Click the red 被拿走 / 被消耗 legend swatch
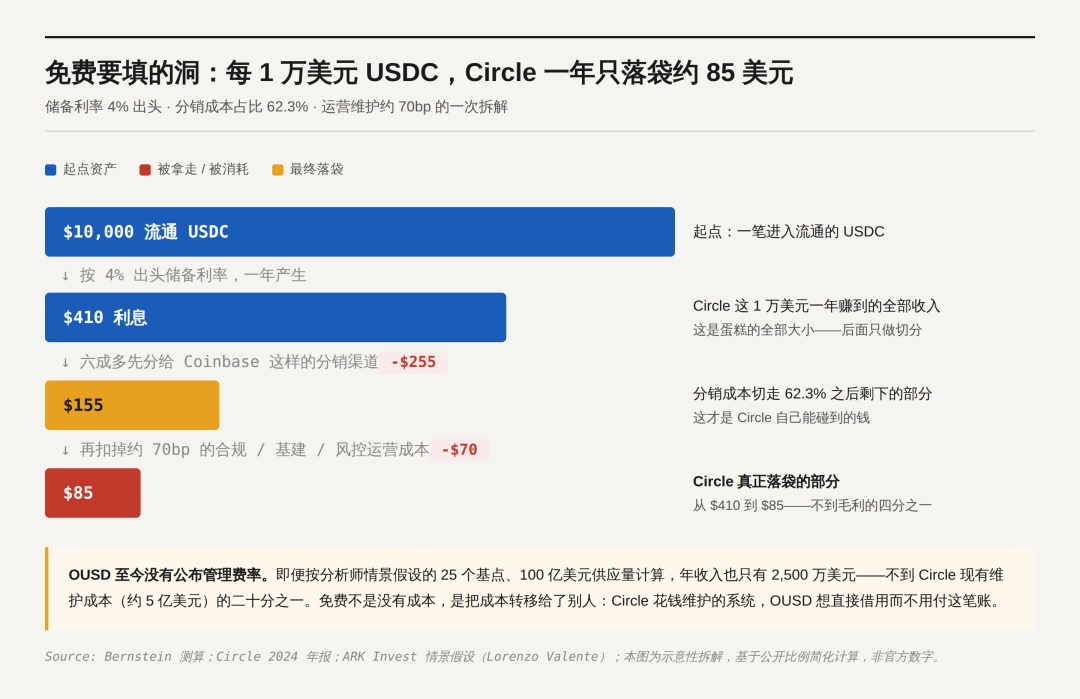The width and height of the screenshot is (1080, 699). point(145,170)
